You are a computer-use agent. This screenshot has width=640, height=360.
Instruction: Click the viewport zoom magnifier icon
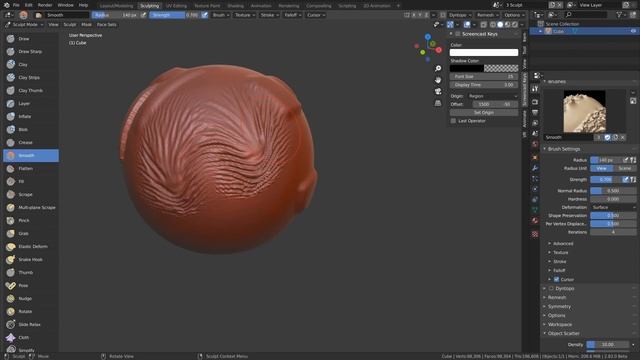click(x=438, y=68)
